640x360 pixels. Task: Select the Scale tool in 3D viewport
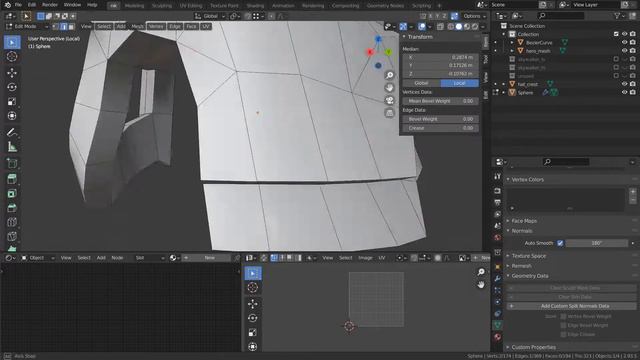(12, 101)
